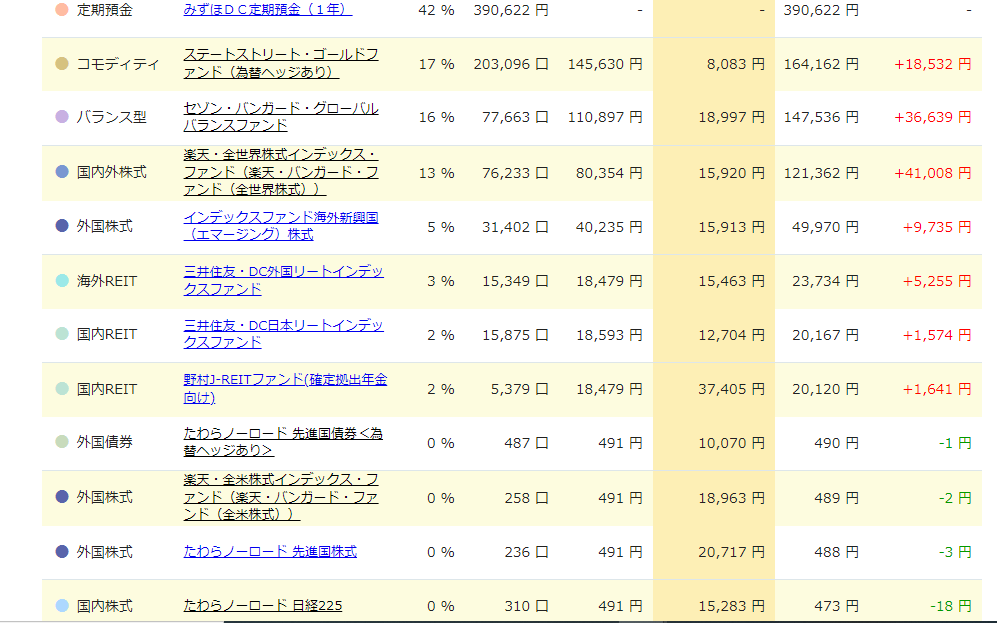Click the 8,083 円 unit price cell
Screen dimensions: 997x623
pyautogui.click(x=736, y=64)
